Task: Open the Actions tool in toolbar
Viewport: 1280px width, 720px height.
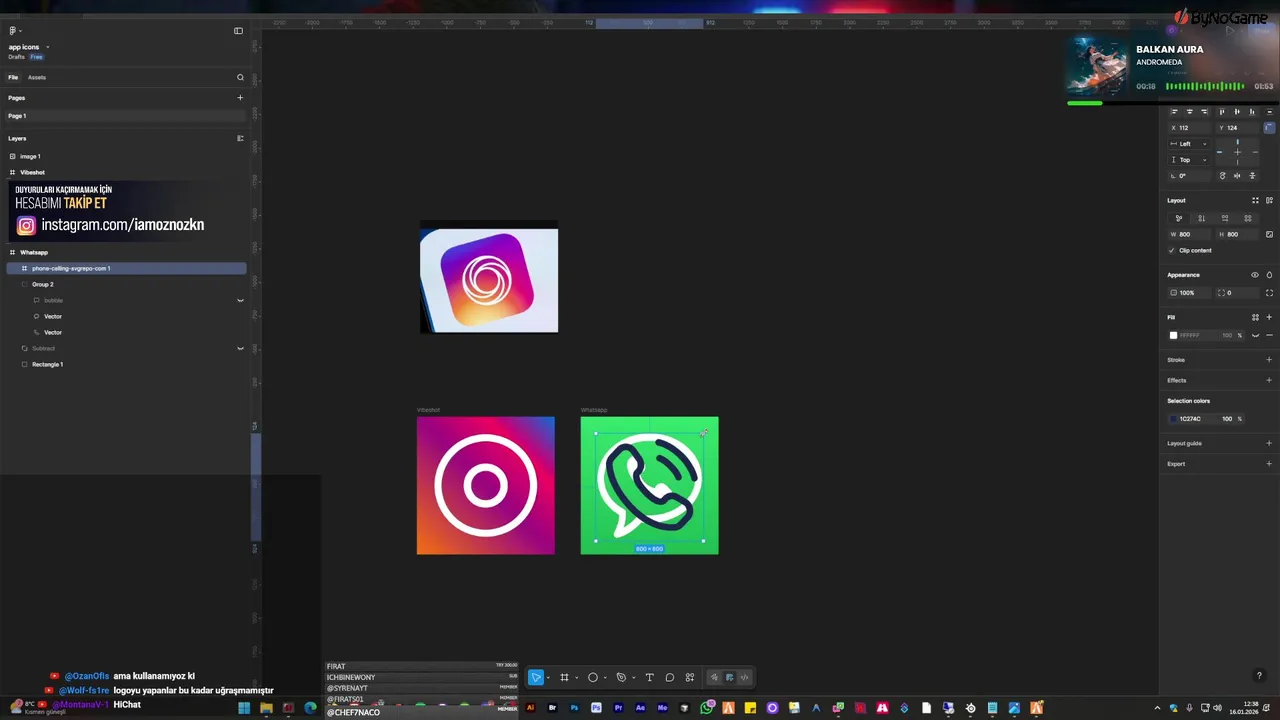Action: point(690,677)
